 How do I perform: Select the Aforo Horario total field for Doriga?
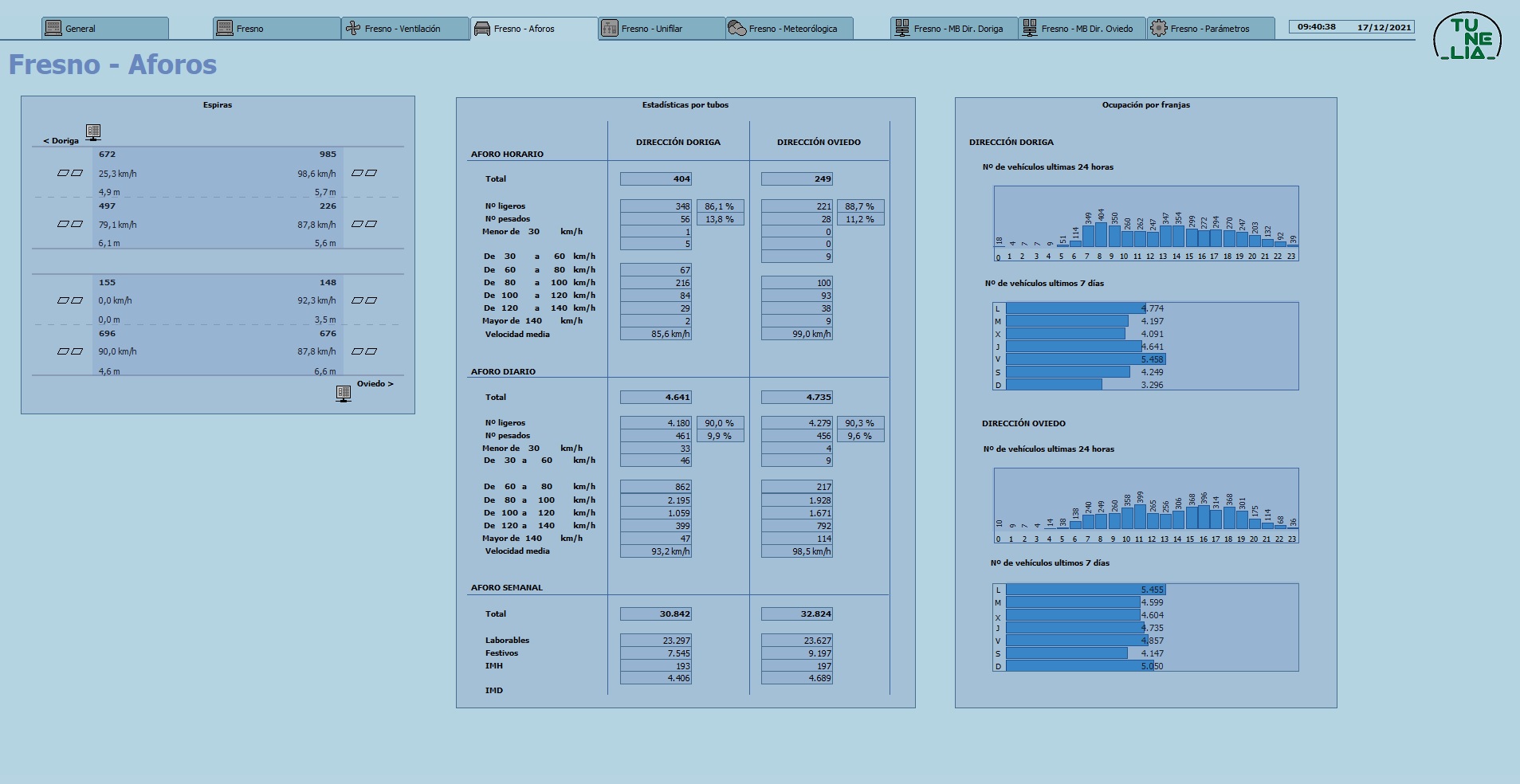656,179
